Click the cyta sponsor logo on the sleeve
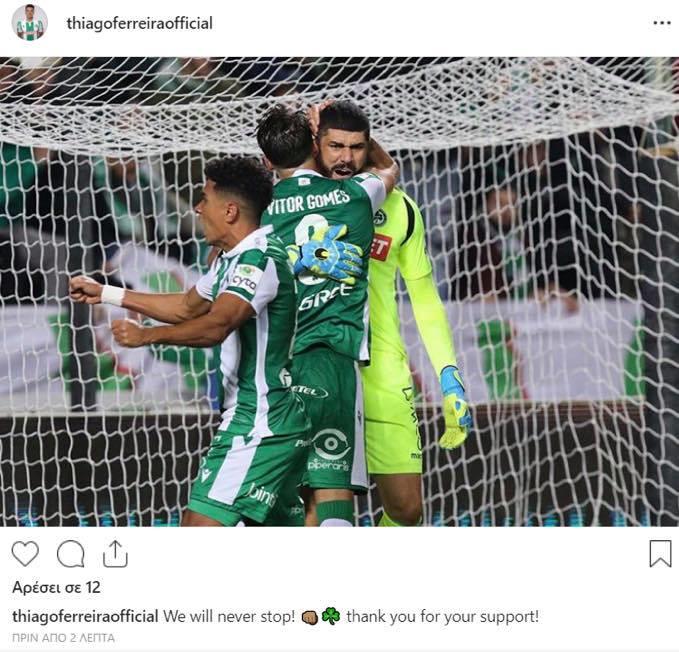This screenshot has height=652, width=679. [x=245, y=279]
